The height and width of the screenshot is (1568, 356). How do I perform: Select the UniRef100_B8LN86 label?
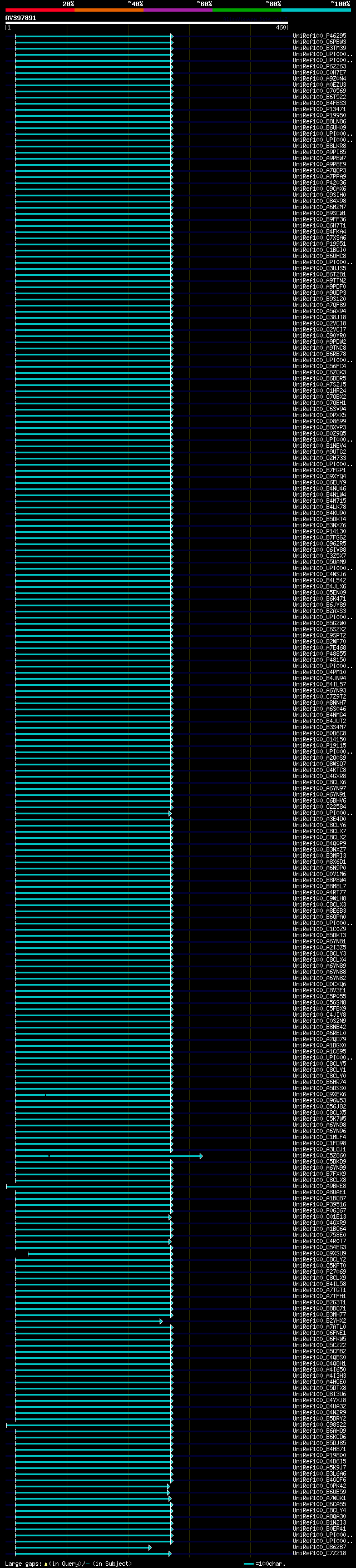(x=319, y=122)
